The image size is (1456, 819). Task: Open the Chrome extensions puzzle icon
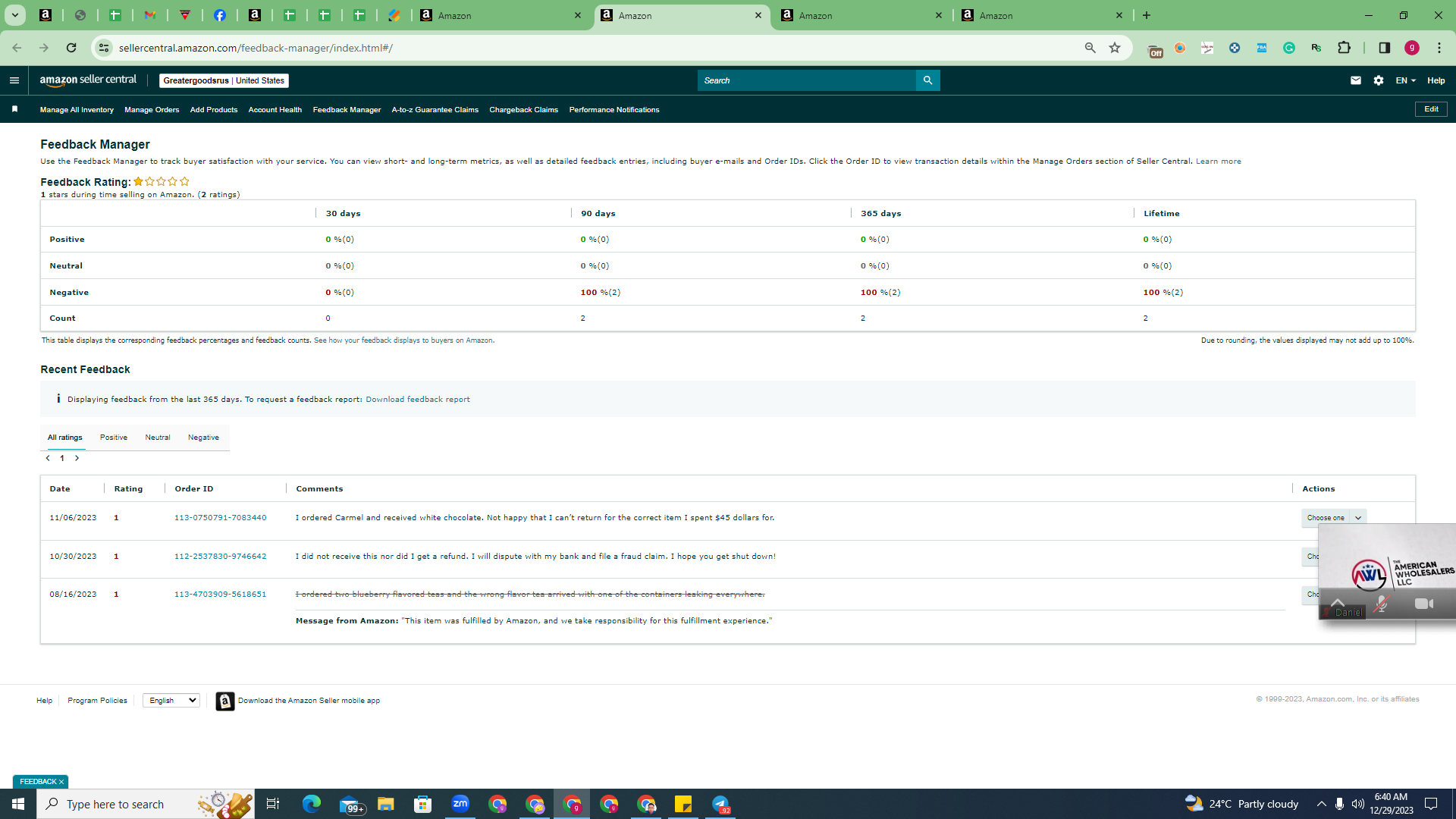tap(1344, 48)
